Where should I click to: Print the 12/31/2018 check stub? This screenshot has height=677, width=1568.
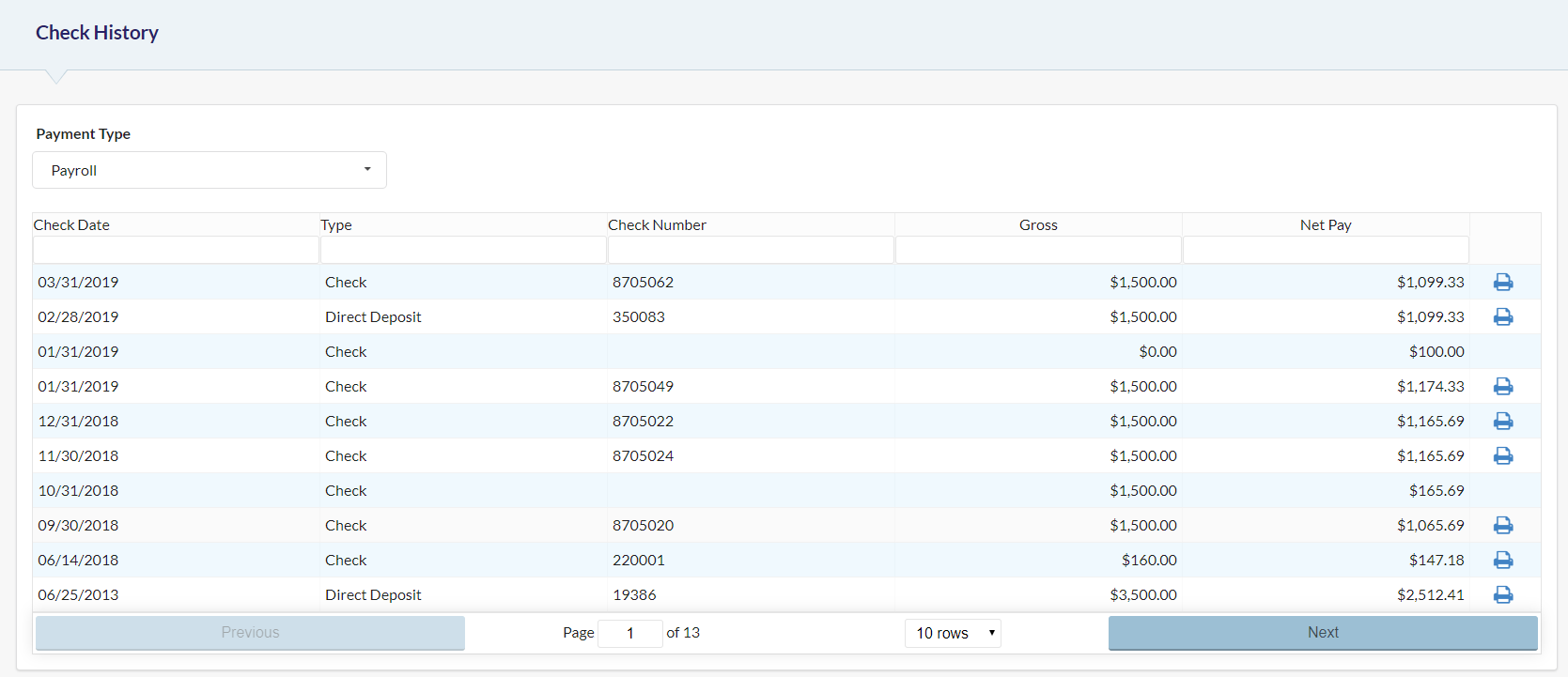[1503, 421]
